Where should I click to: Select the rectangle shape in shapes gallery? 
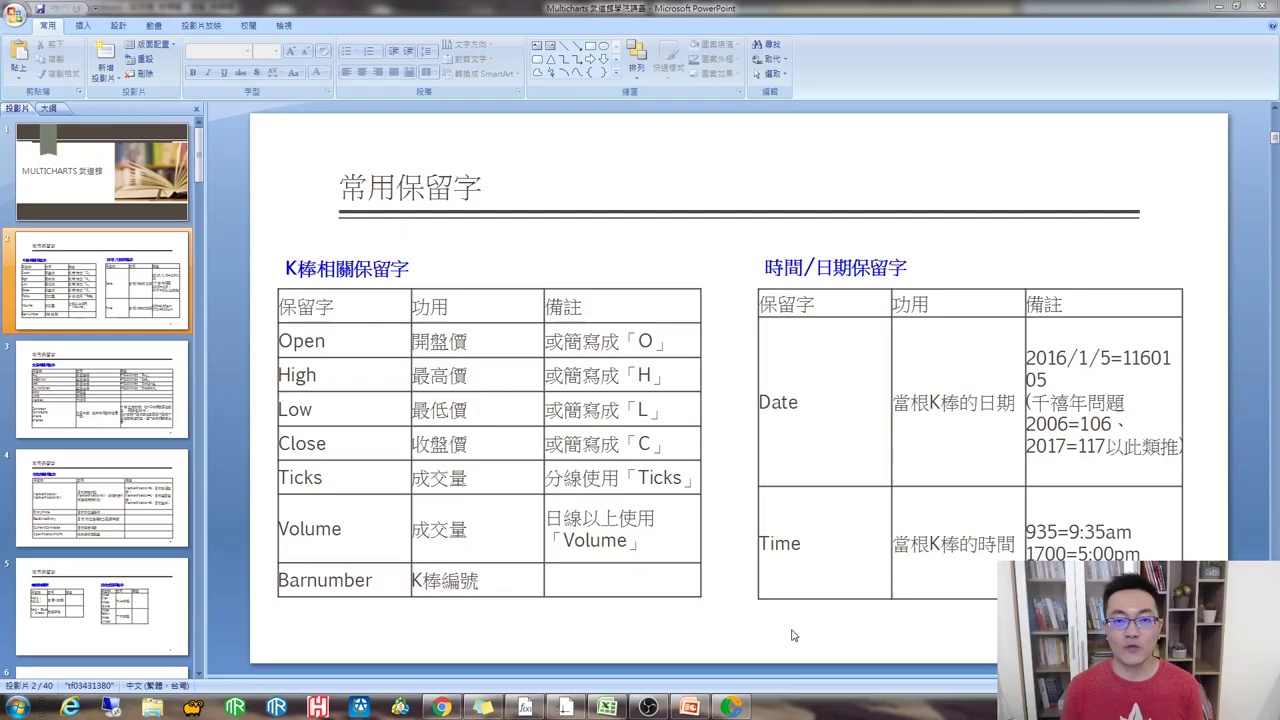coord(590,46)
